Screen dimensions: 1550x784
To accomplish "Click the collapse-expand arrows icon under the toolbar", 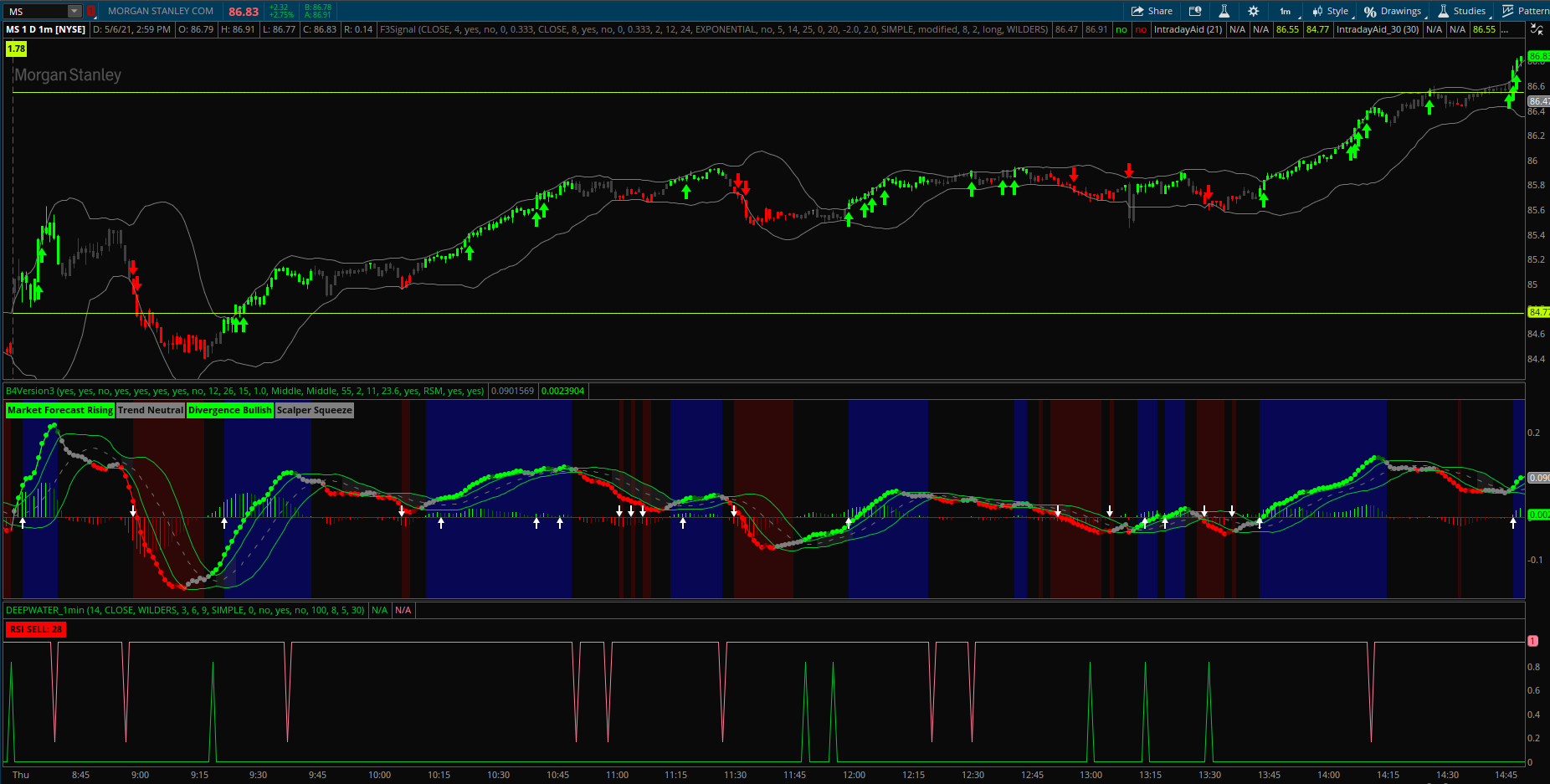I will point(1537,29).
